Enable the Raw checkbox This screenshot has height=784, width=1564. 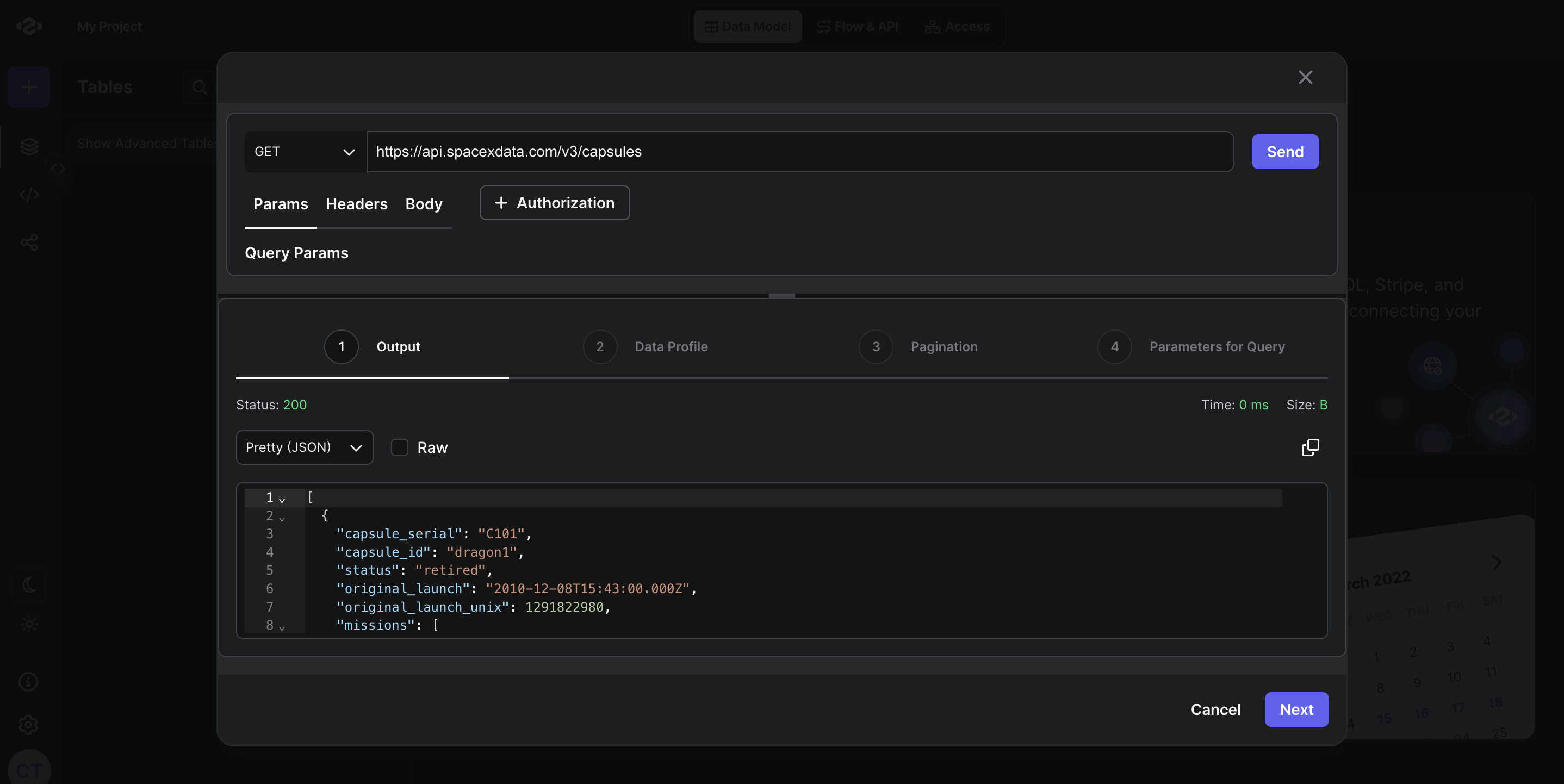[400, 447]
